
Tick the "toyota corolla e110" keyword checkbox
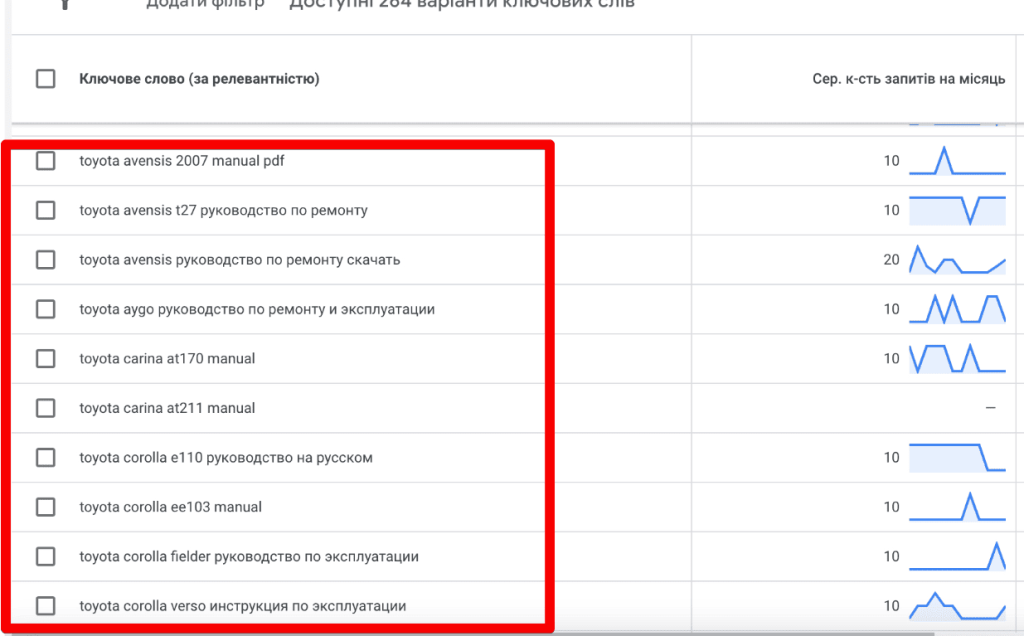(45, 458)
